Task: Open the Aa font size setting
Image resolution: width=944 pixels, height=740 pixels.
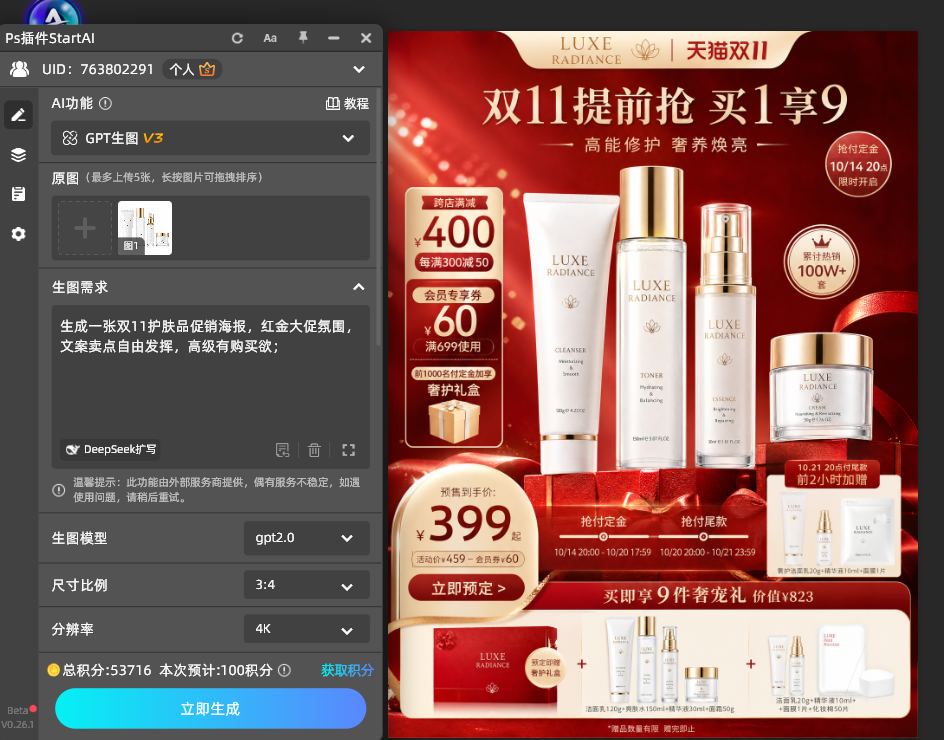Action: [x=270, y=38]
